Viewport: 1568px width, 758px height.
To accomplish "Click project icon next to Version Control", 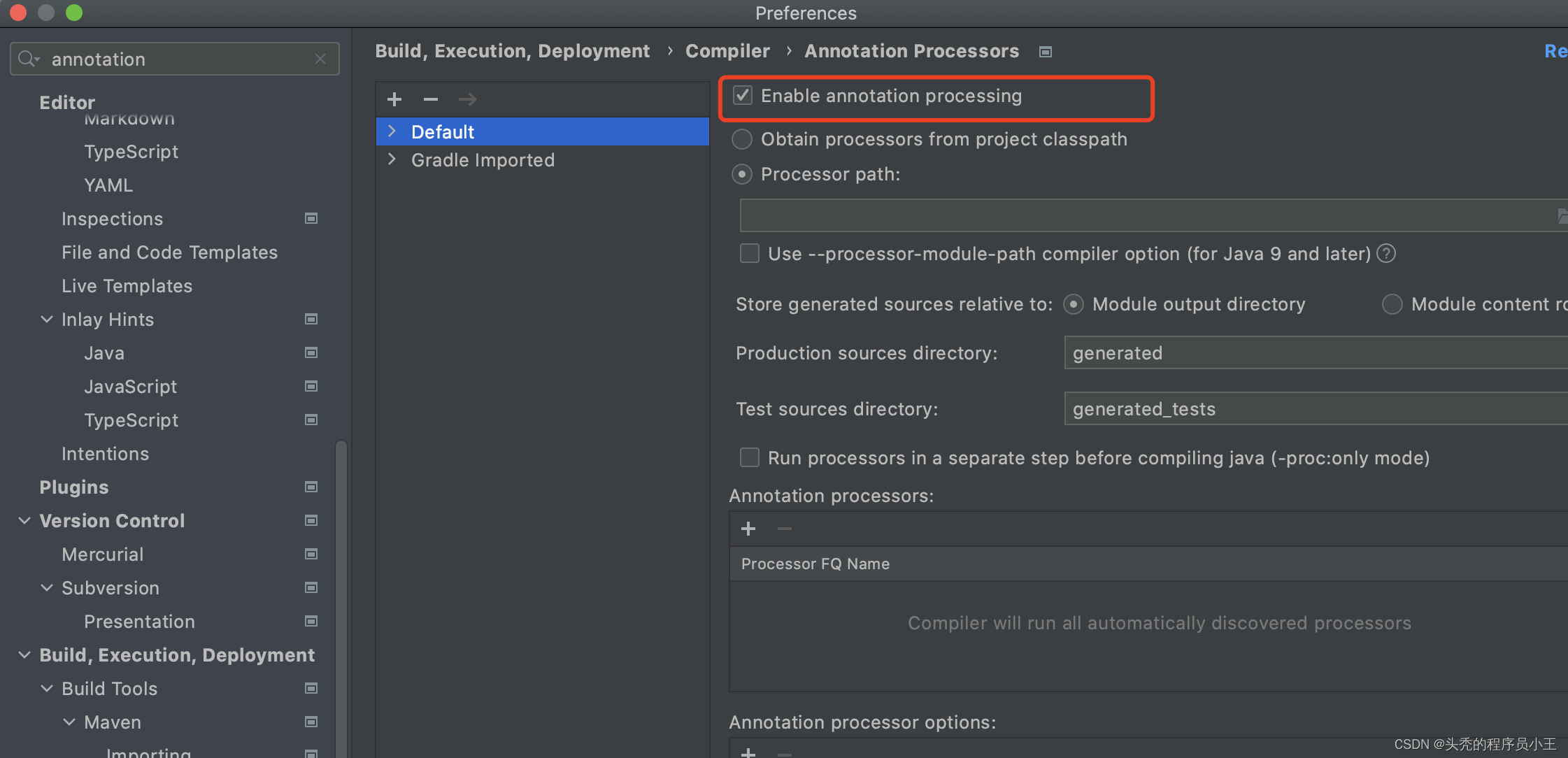I will coord(311,520).
